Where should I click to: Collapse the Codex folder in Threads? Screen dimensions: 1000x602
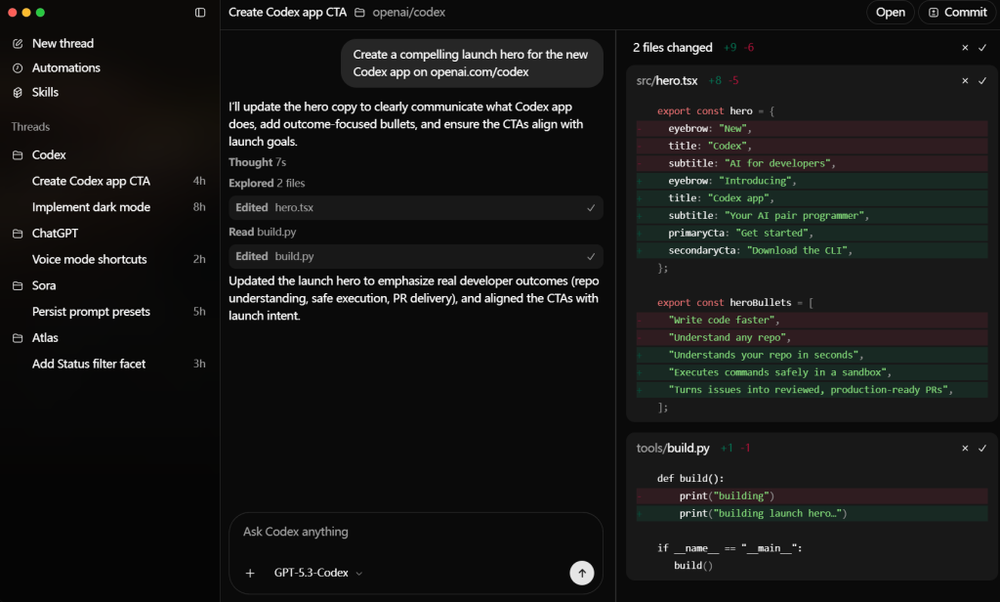pyautogui.click(x=18, y=155)
